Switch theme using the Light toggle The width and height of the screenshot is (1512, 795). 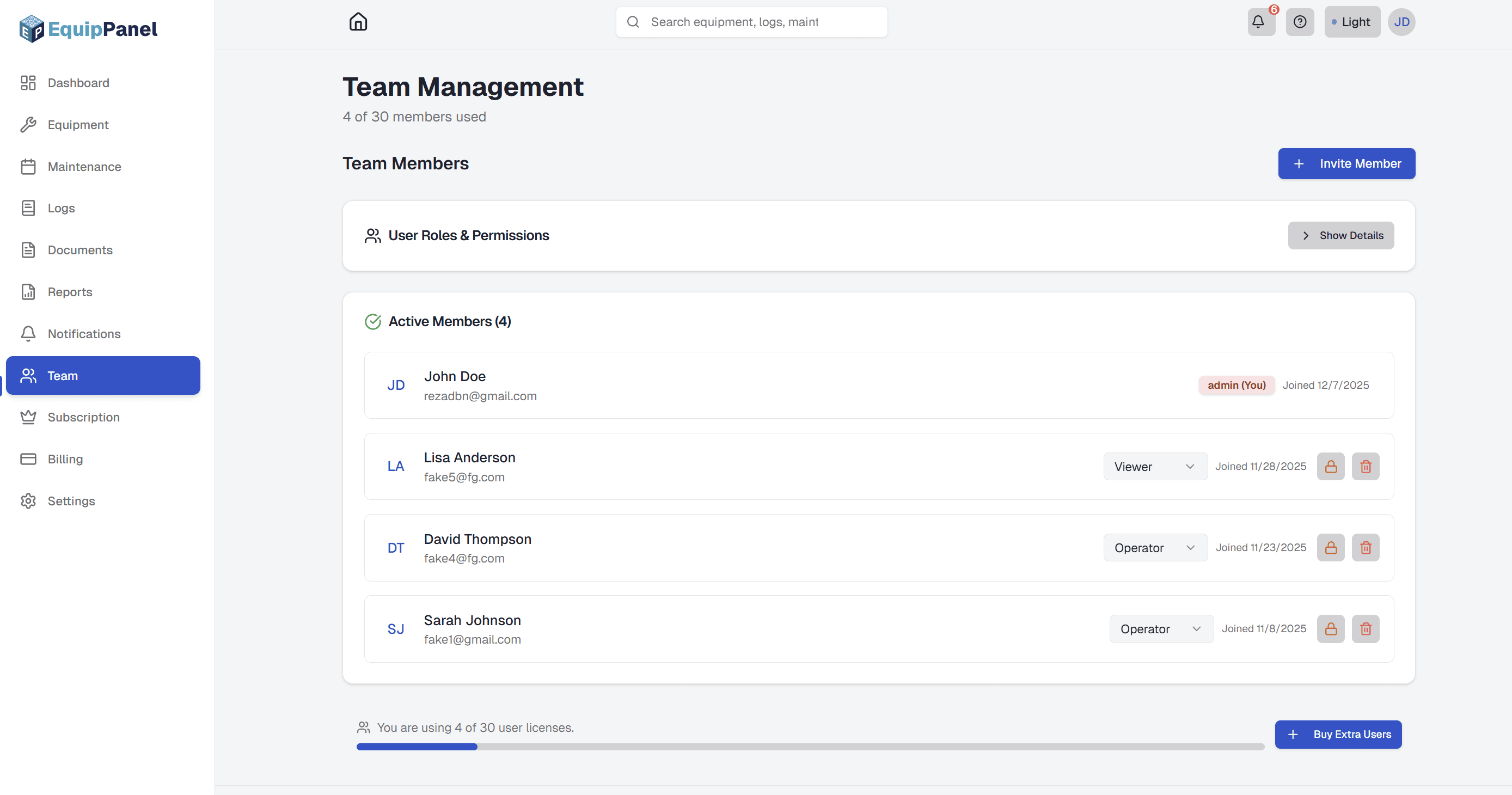[x=1352, y=22]
